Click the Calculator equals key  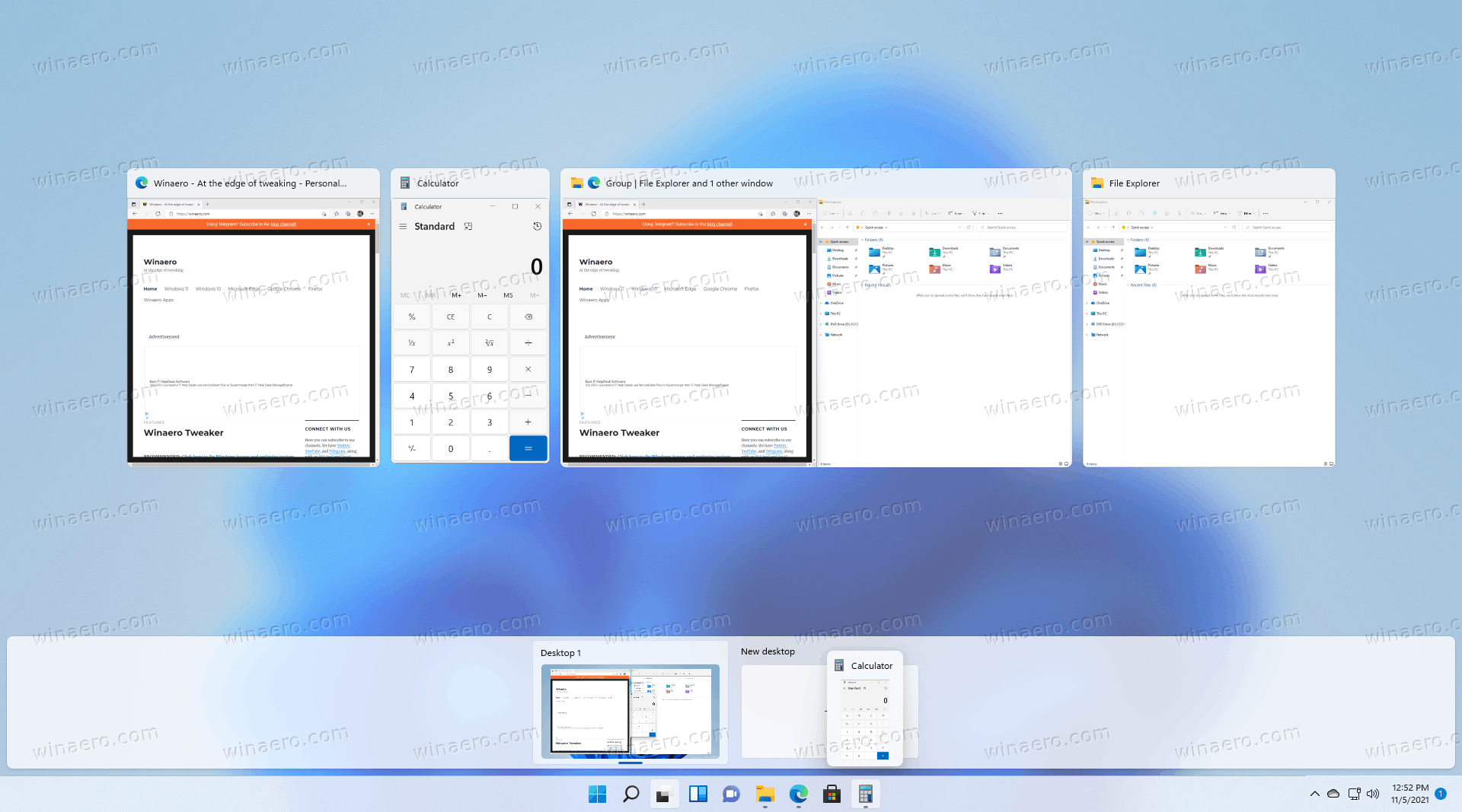pyautogui.click(x=528, y=448)
